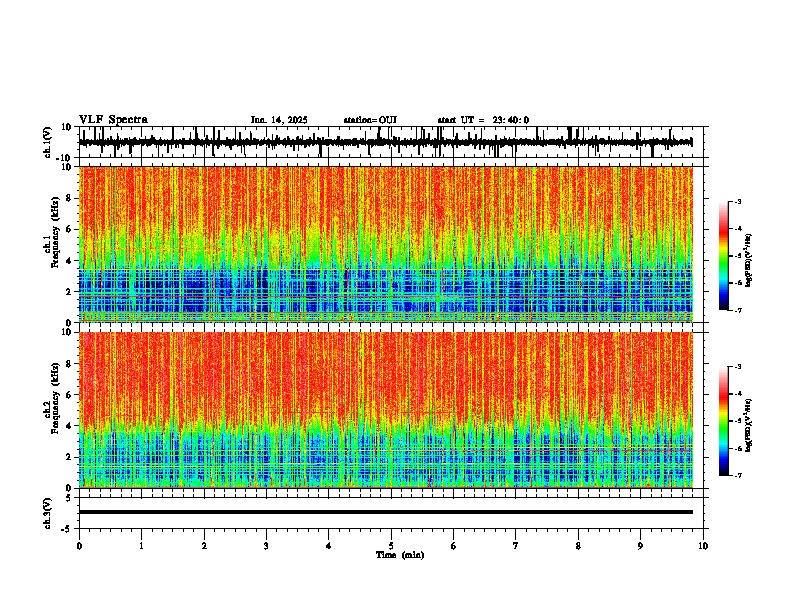Click the time axis tick label 7
Viewport: 792px width, 612px height.
coord(516,546)
